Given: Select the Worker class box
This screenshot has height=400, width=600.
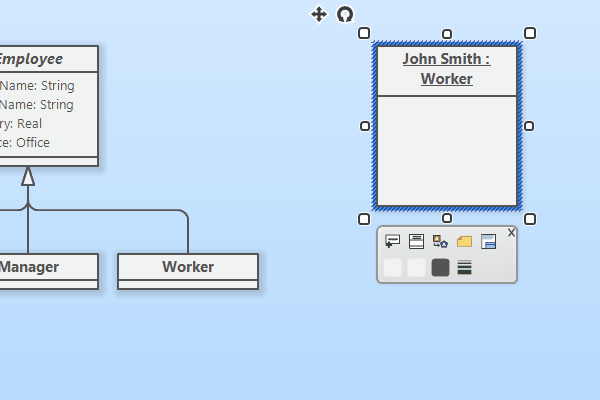Looking at the screenshot, I should click(188, 271).
